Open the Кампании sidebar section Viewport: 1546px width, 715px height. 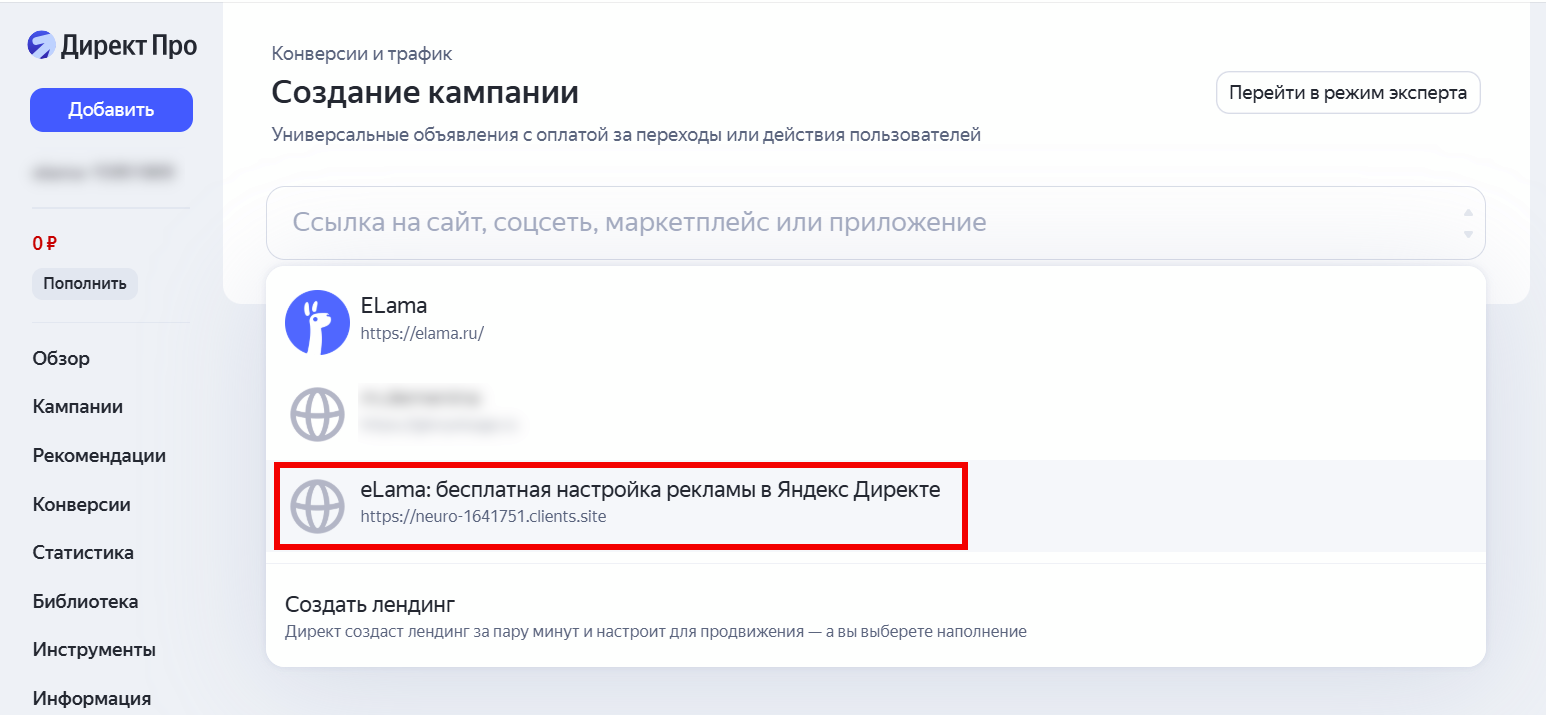pos(78,407)
